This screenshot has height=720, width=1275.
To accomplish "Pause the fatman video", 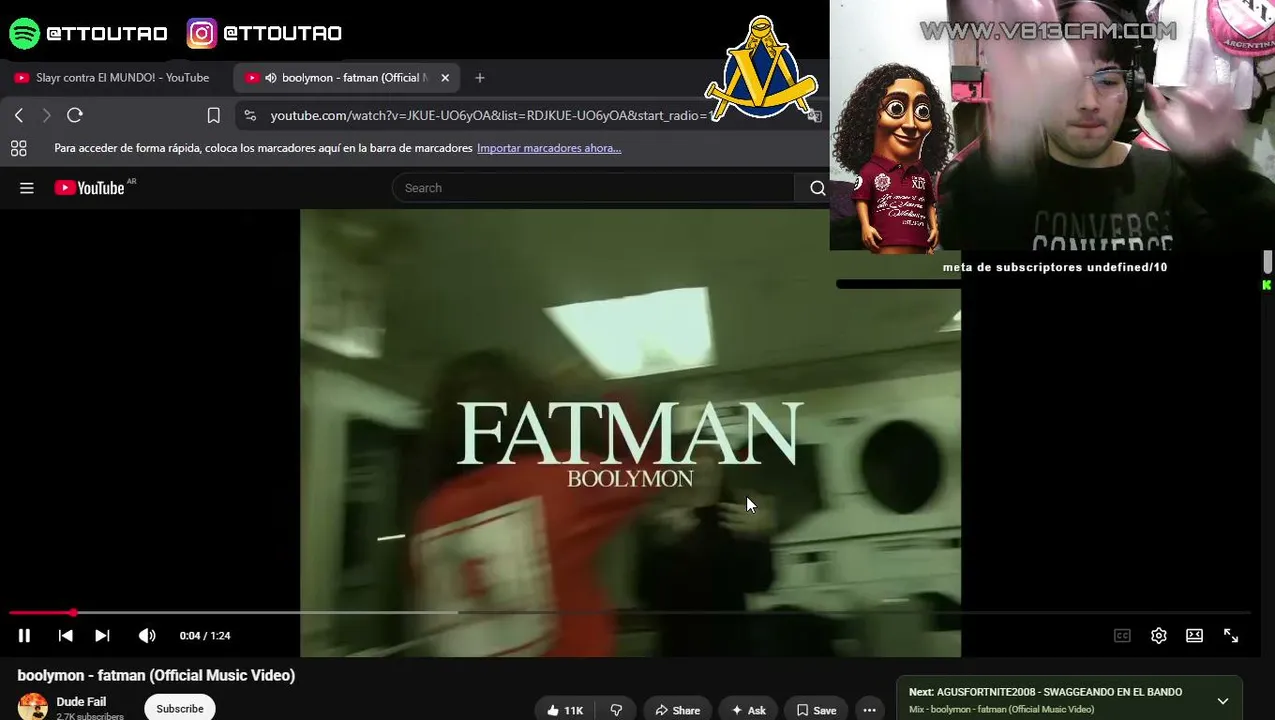I will [24, 635].
